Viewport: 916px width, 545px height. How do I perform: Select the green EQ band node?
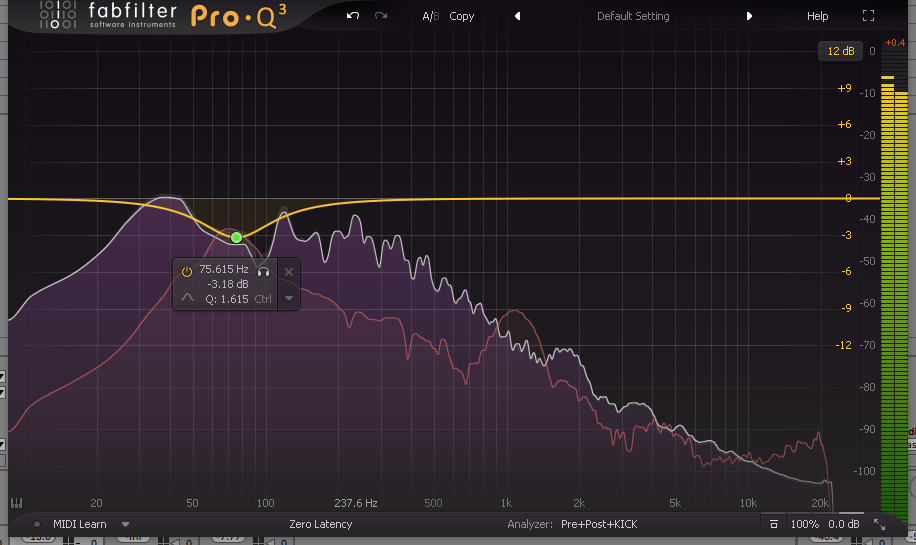click(236, 237)
